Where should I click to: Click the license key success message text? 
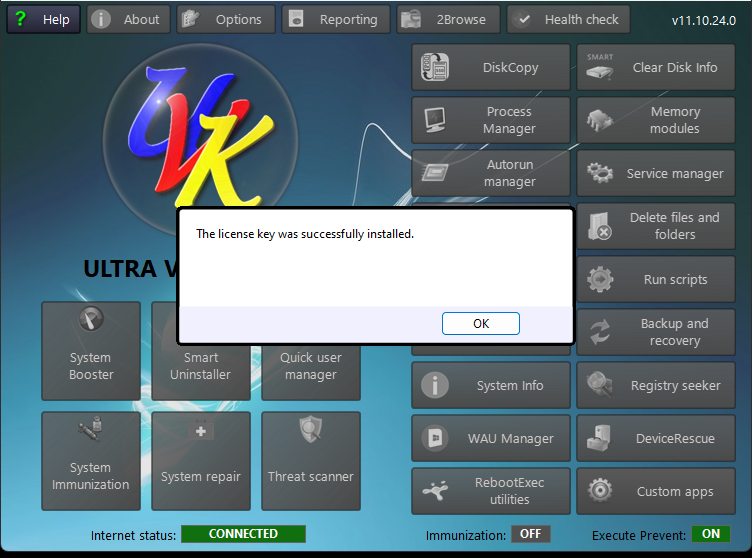click(x=305, y=234)
